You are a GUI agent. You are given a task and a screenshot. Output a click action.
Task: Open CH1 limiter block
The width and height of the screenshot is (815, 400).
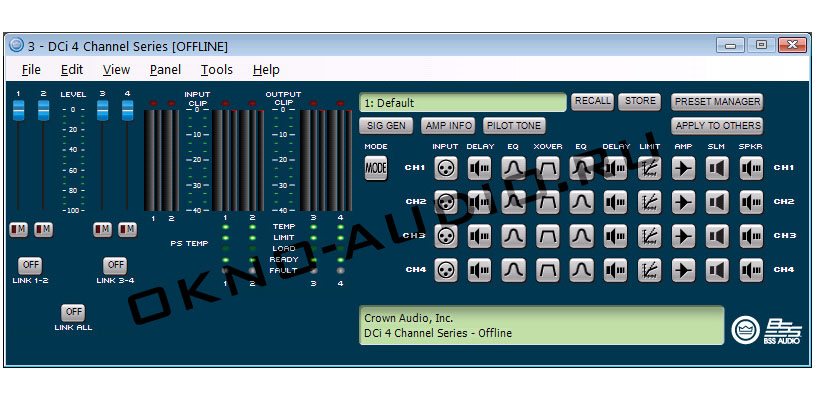pos(650,168)
